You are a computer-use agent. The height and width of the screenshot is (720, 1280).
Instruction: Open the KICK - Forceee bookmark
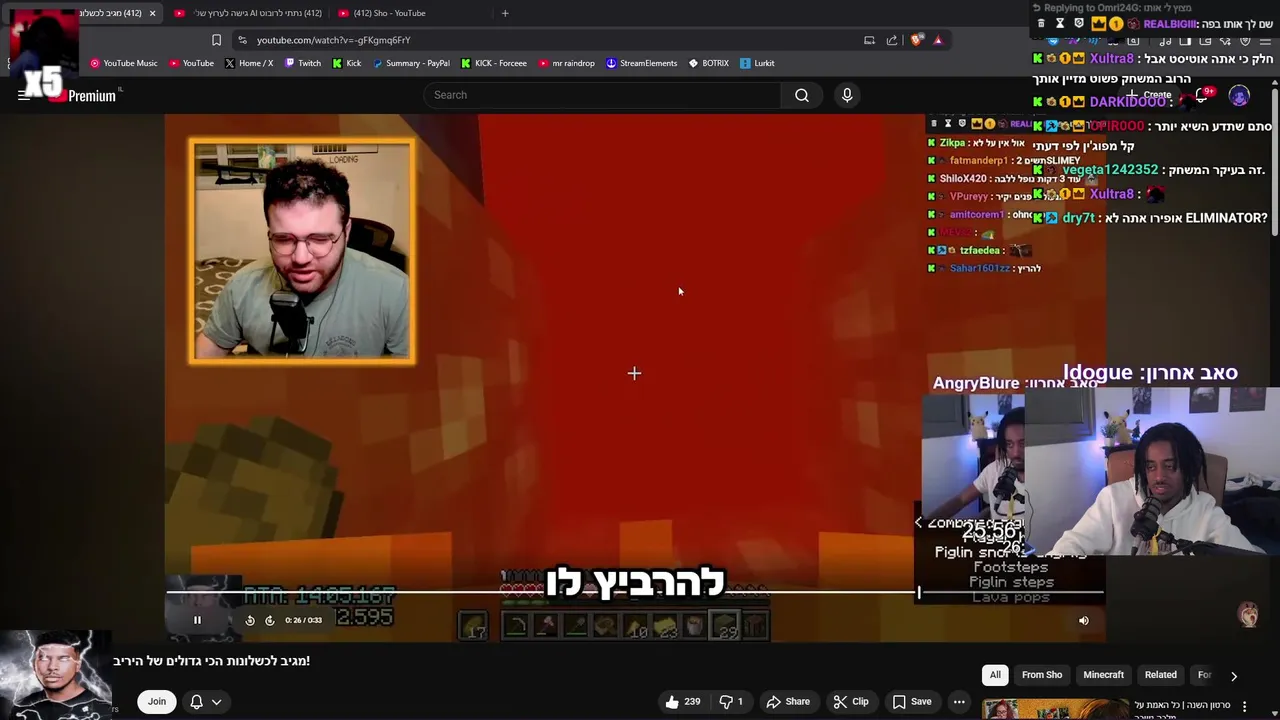click(x=494, y=63)
